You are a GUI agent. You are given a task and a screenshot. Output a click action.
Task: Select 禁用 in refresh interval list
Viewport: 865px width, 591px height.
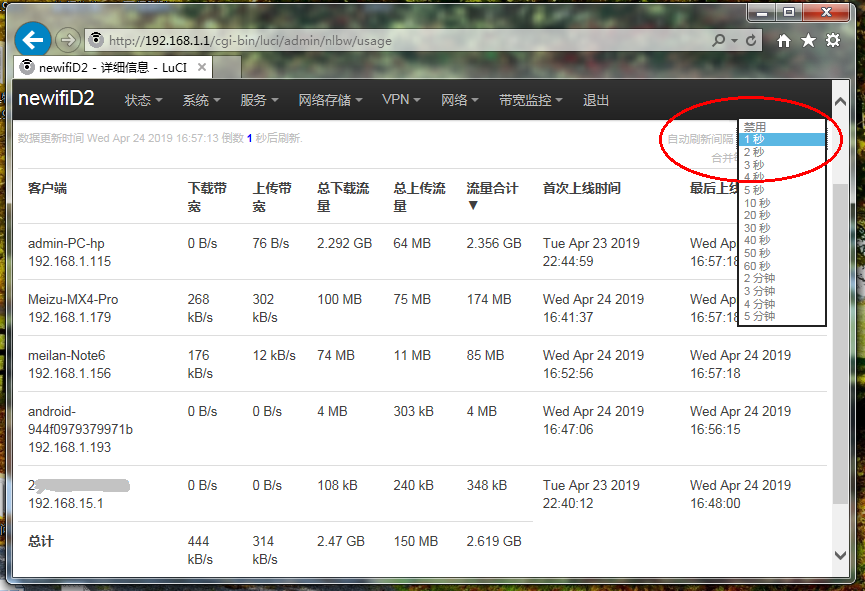tap(755, 128)
